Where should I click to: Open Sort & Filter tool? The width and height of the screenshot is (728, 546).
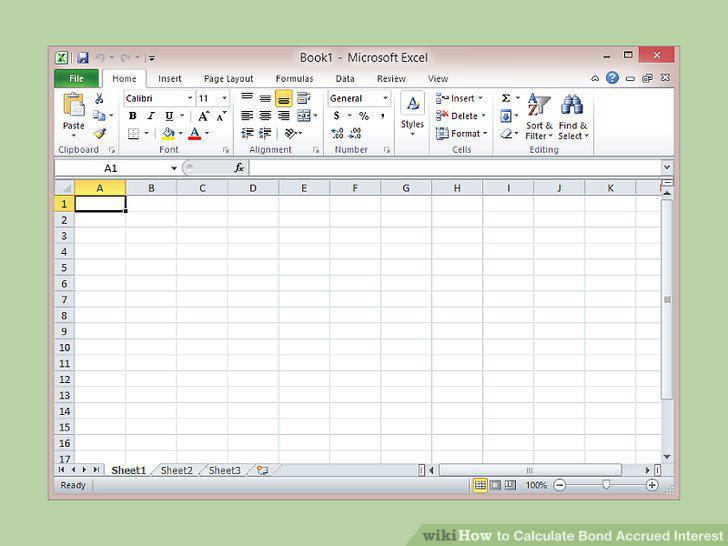click(539, 116)
